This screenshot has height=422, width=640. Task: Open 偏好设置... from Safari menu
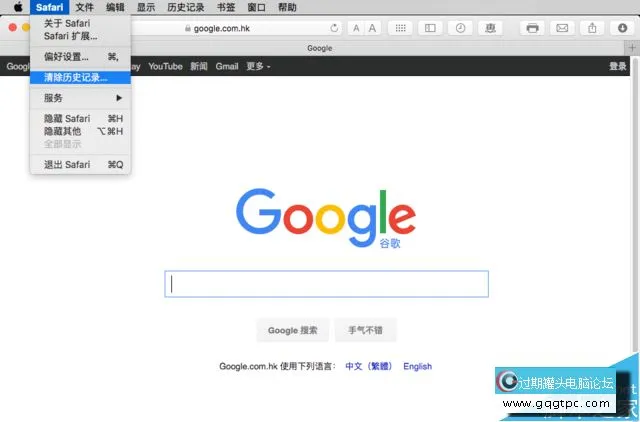tap(80, 57)
